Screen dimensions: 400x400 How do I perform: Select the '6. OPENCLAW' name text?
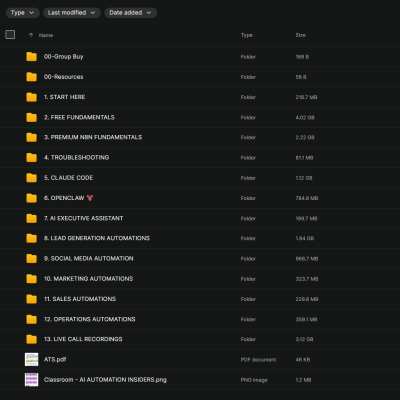coord(64,198)
